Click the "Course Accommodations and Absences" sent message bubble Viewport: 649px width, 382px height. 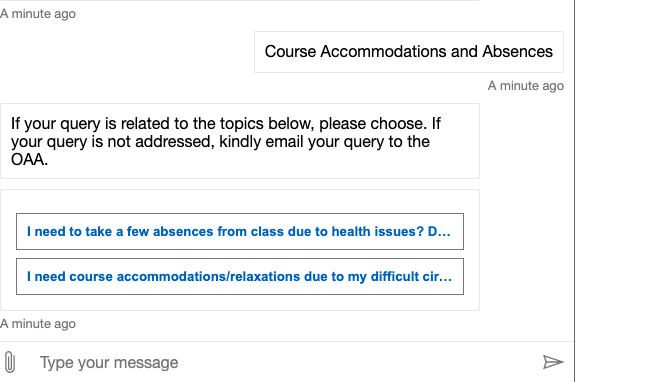[x=409, y=52]
